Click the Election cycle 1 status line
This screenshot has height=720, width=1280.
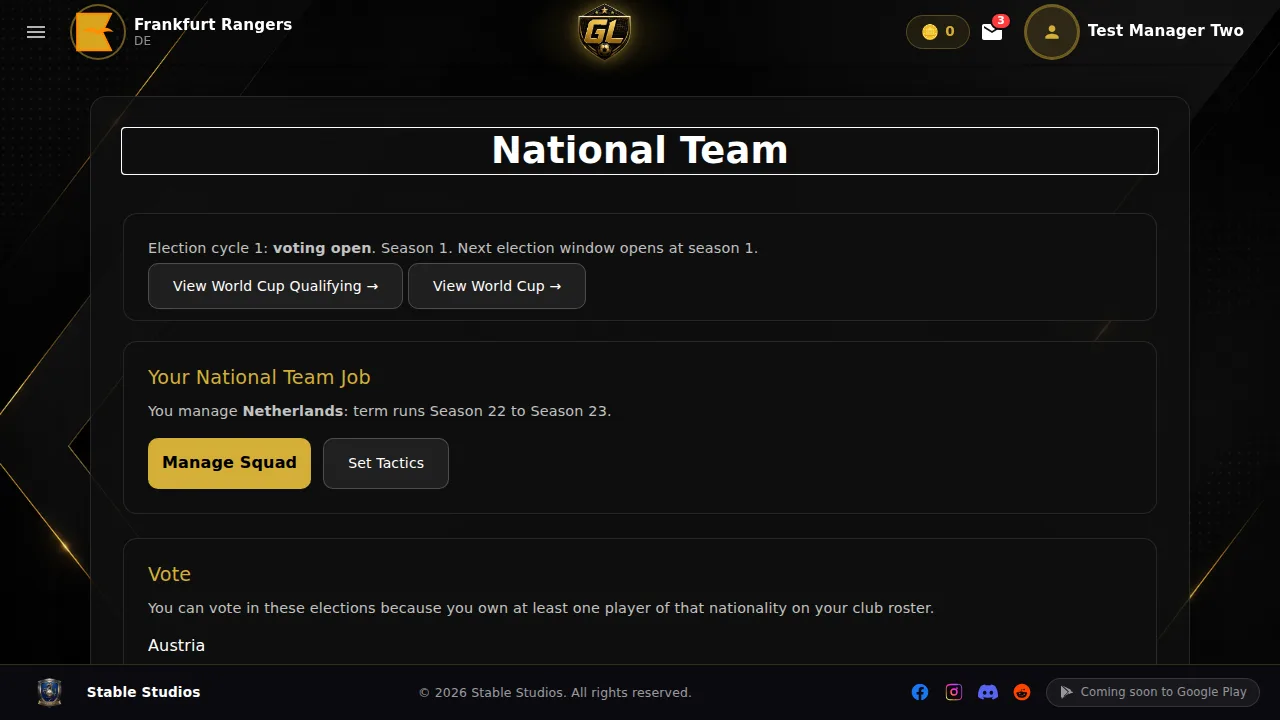453,248
